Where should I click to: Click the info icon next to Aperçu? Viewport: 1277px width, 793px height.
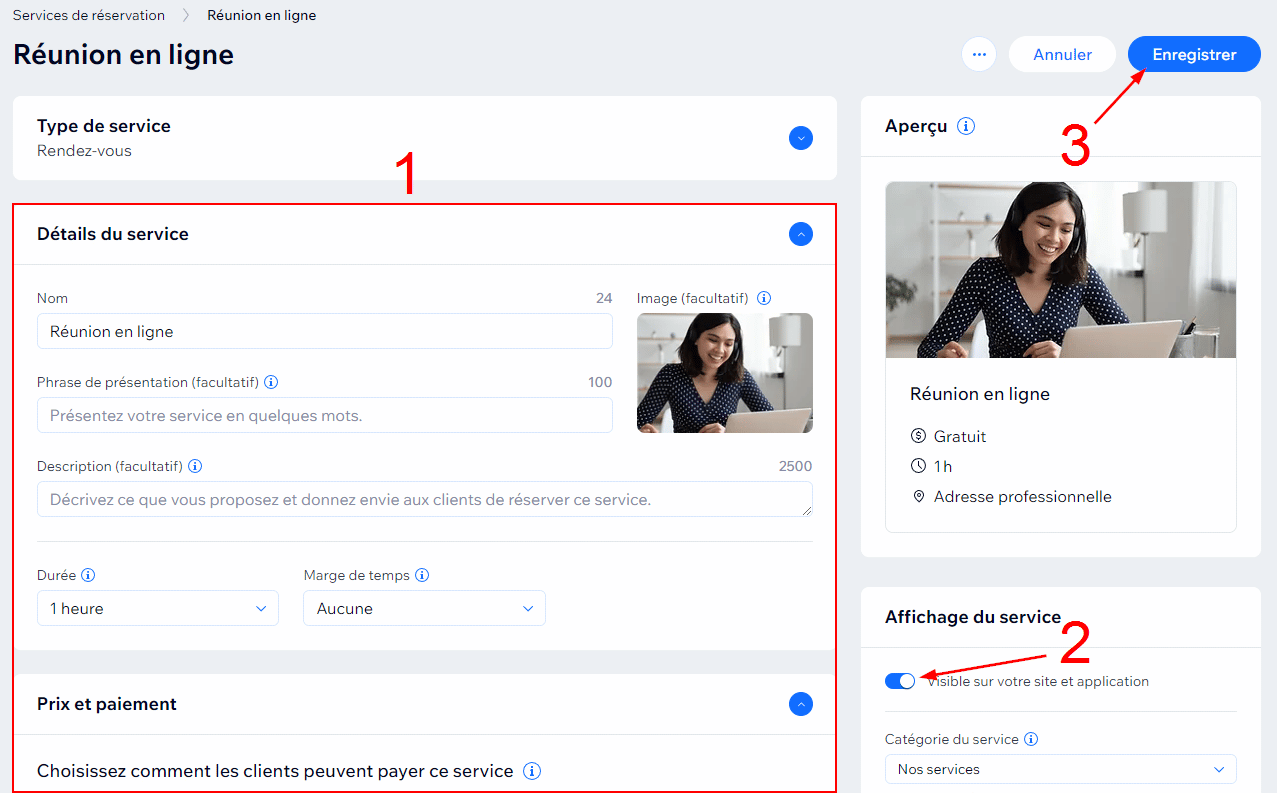(x=965, y=126)
